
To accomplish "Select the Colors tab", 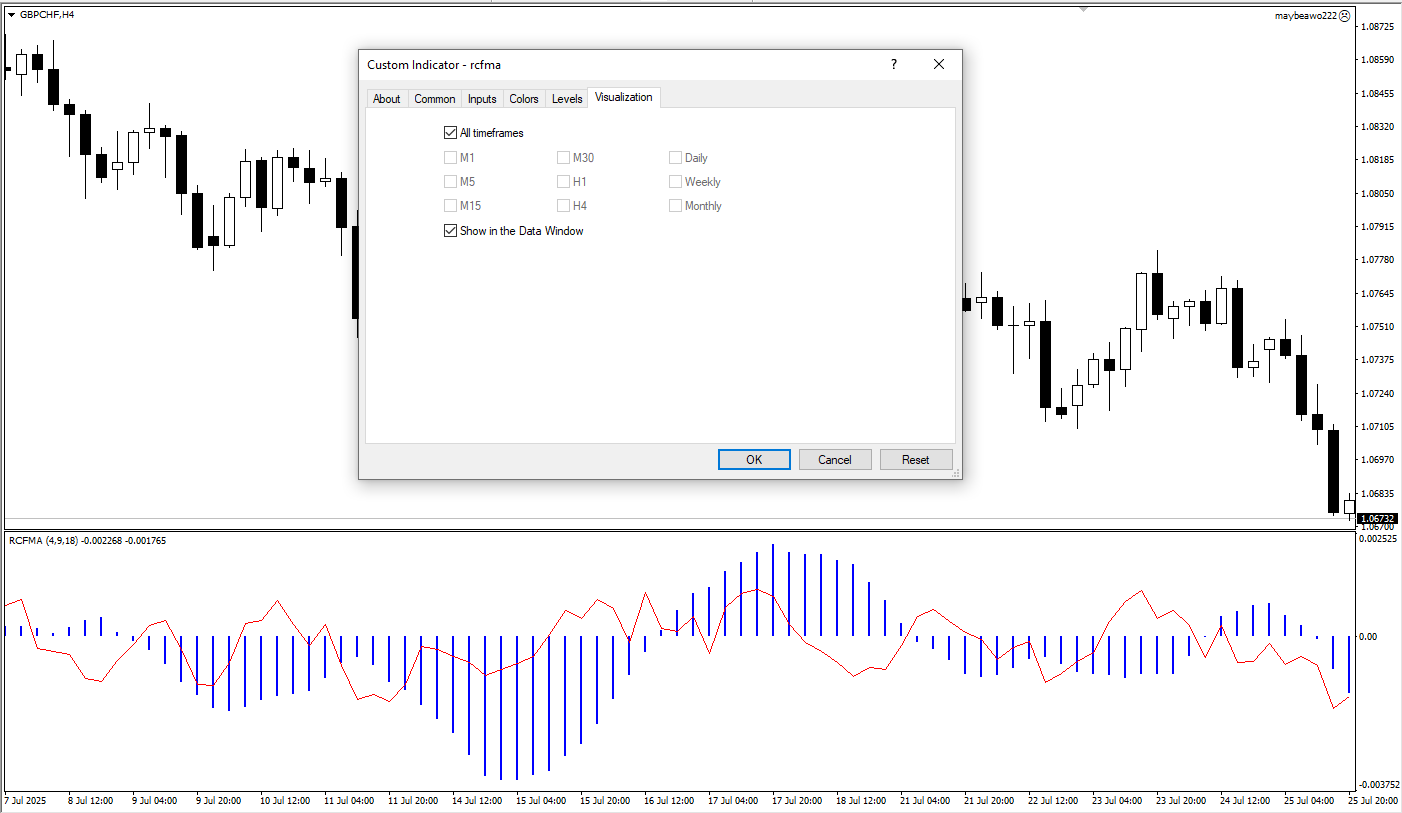I will (x=523, y=99).
